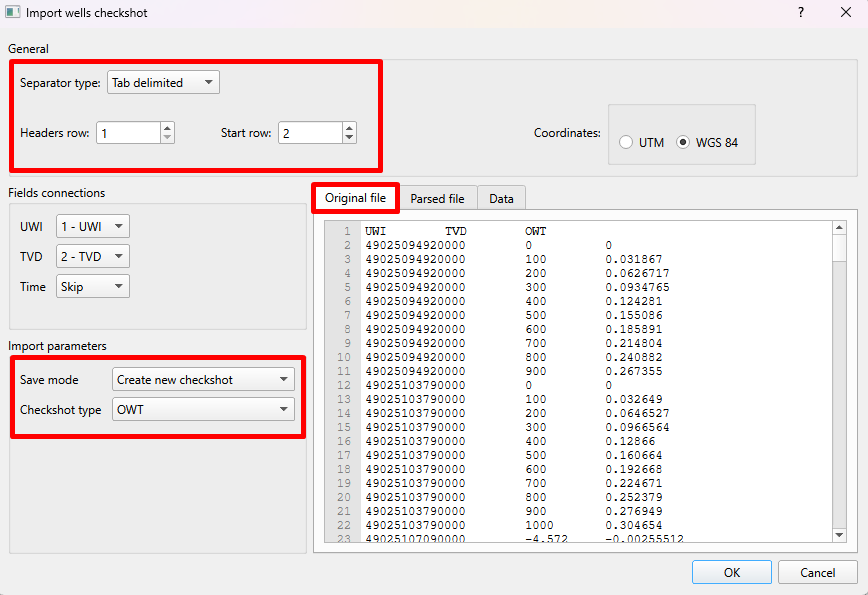Select the Original file tab

(x=355, y=197)
